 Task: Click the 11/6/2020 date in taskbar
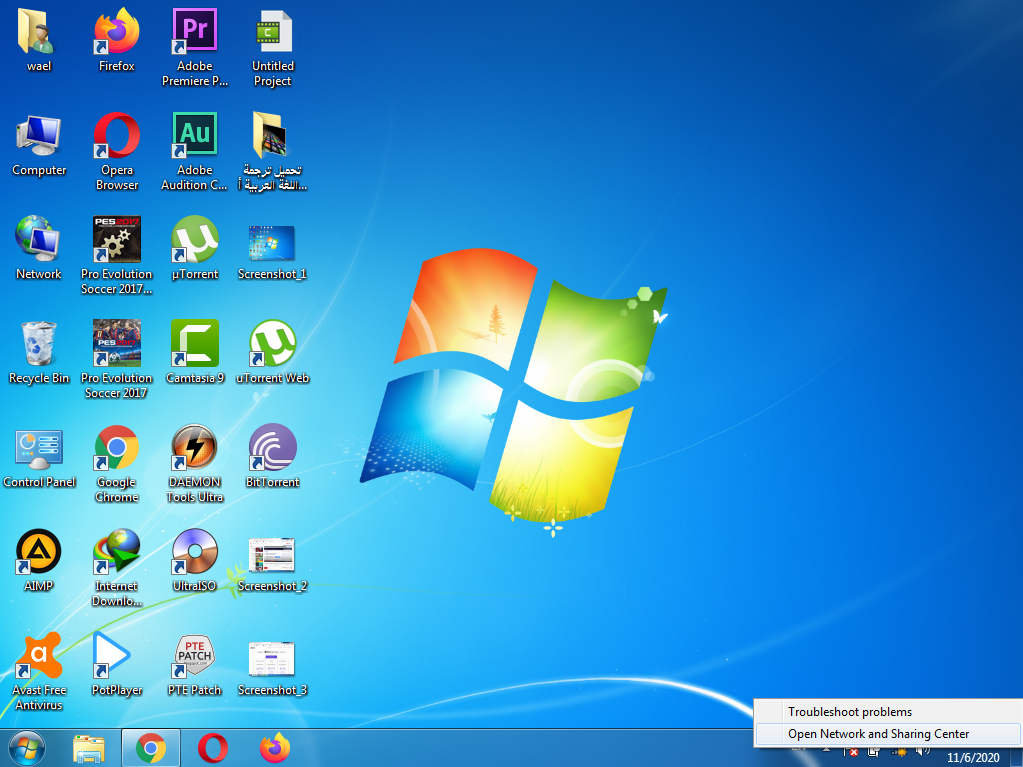tap(973, 757)
